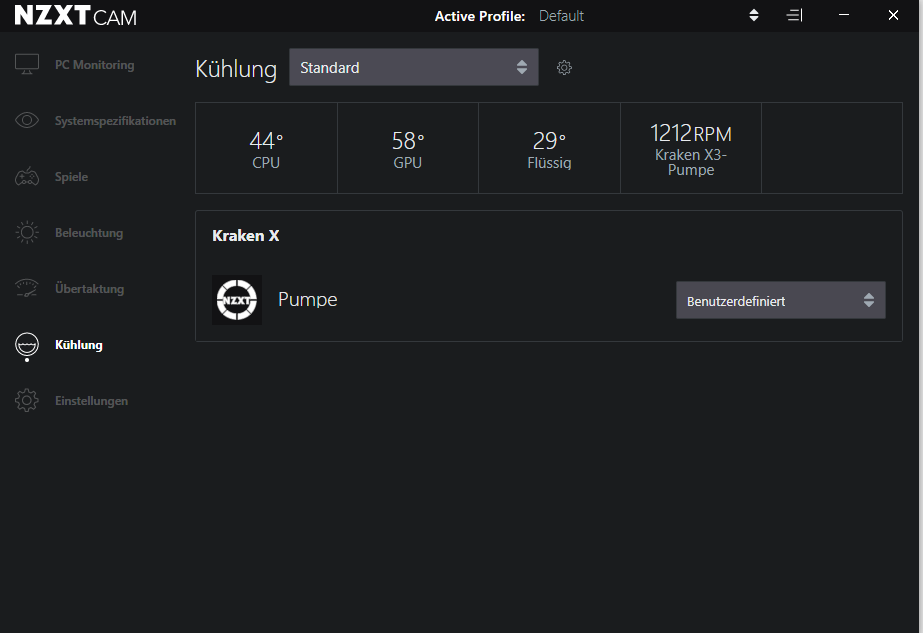Click the NZXT pump logo thumbnail
This screenshot has height=633, width=923.
click(x=237, y=300)
